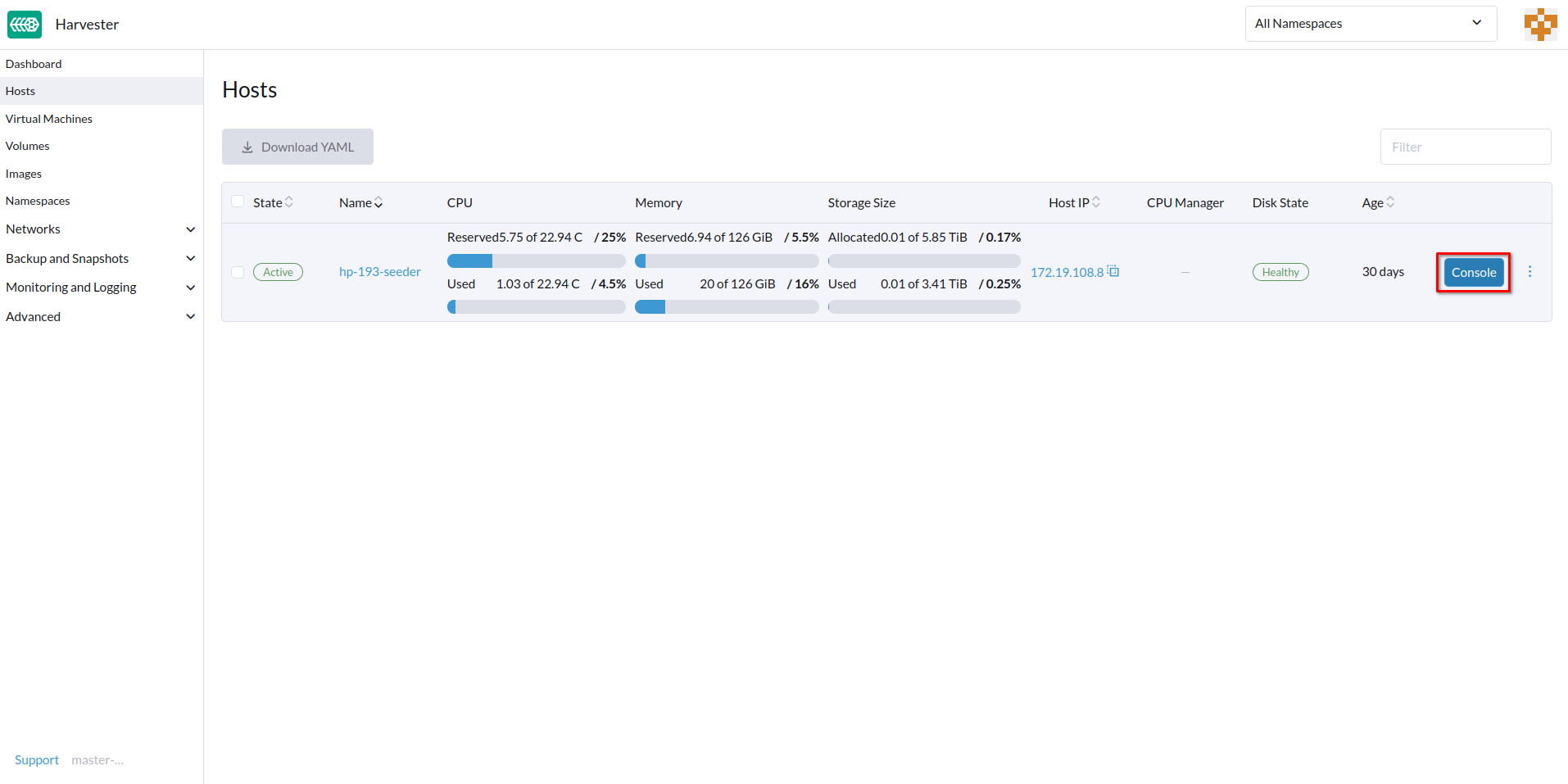Click the Harvester logo icon
This screenshot has width=1568, height=784.
click(x=25, y=25)
